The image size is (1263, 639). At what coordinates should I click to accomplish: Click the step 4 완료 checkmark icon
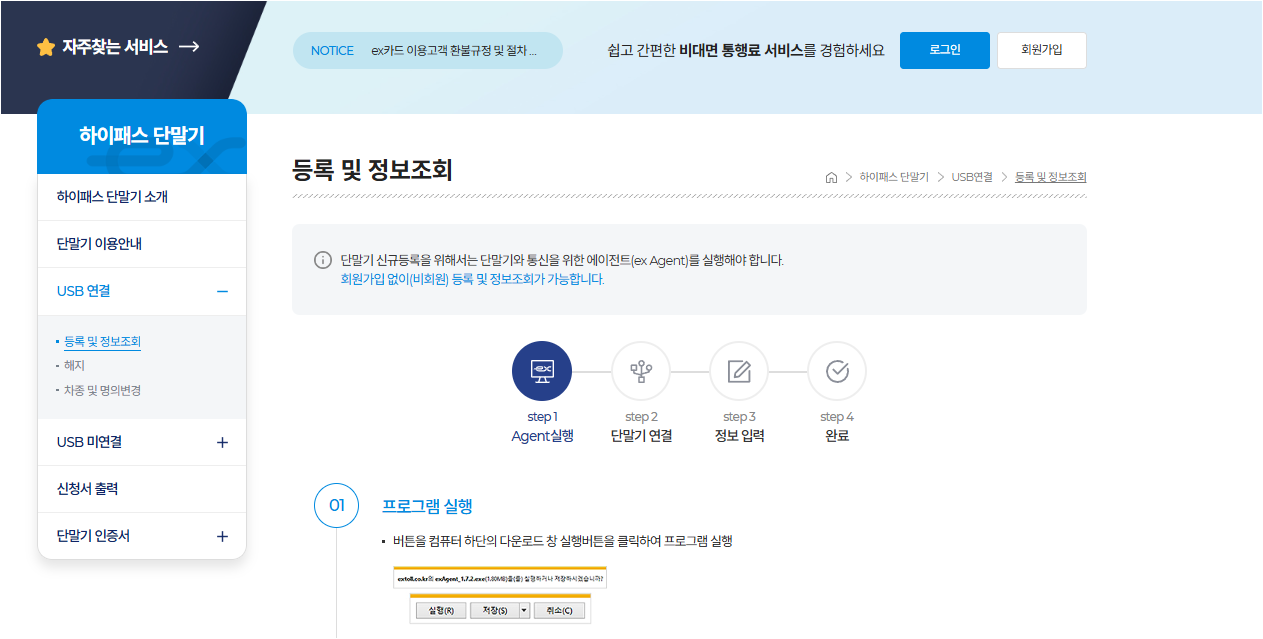(837, 369)
